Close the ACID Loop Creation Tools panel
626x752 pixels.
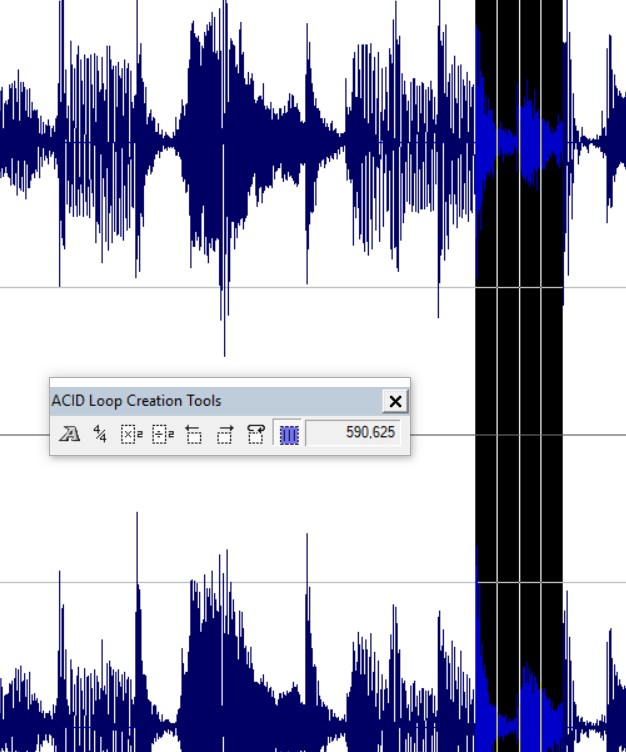395,401
